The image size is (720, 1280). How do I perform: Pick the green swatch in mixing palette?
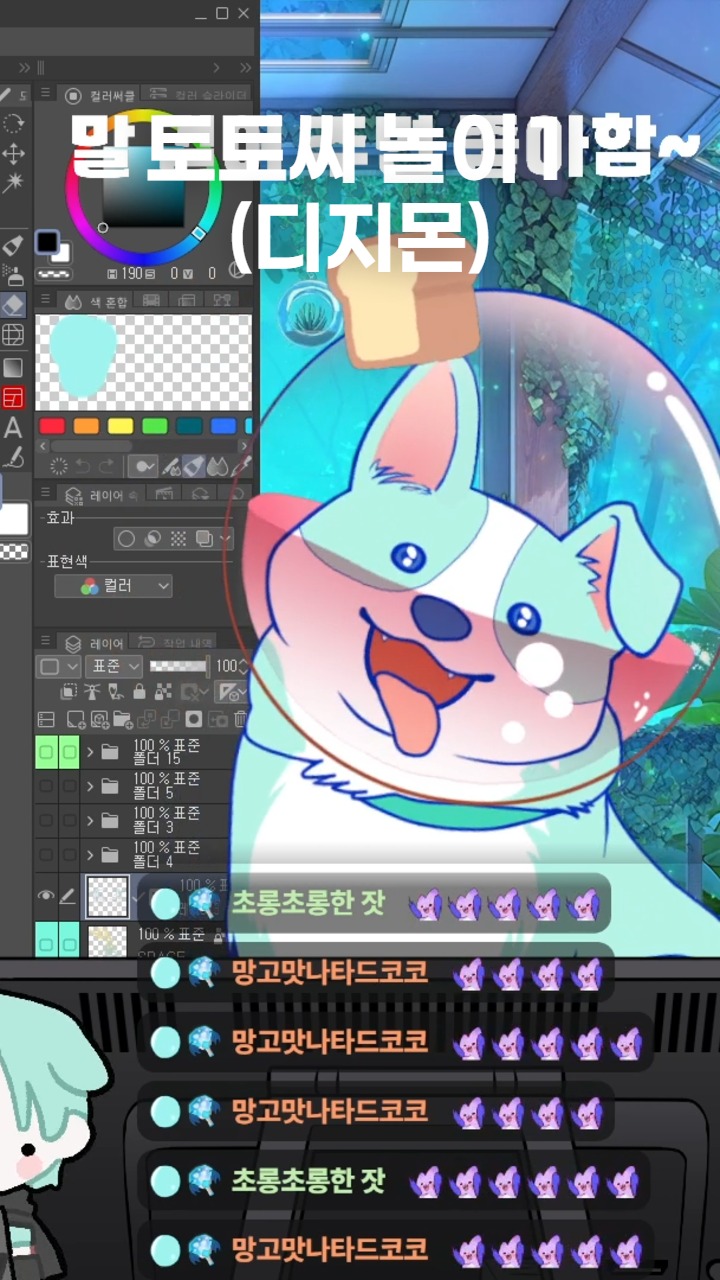[154, 426]
